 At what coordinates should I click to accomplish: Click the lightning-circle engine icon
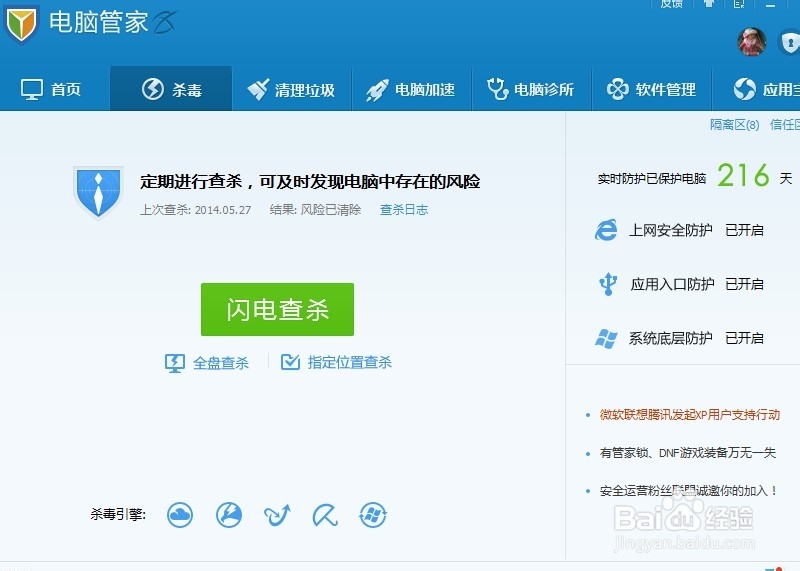(x=229, y=514)
